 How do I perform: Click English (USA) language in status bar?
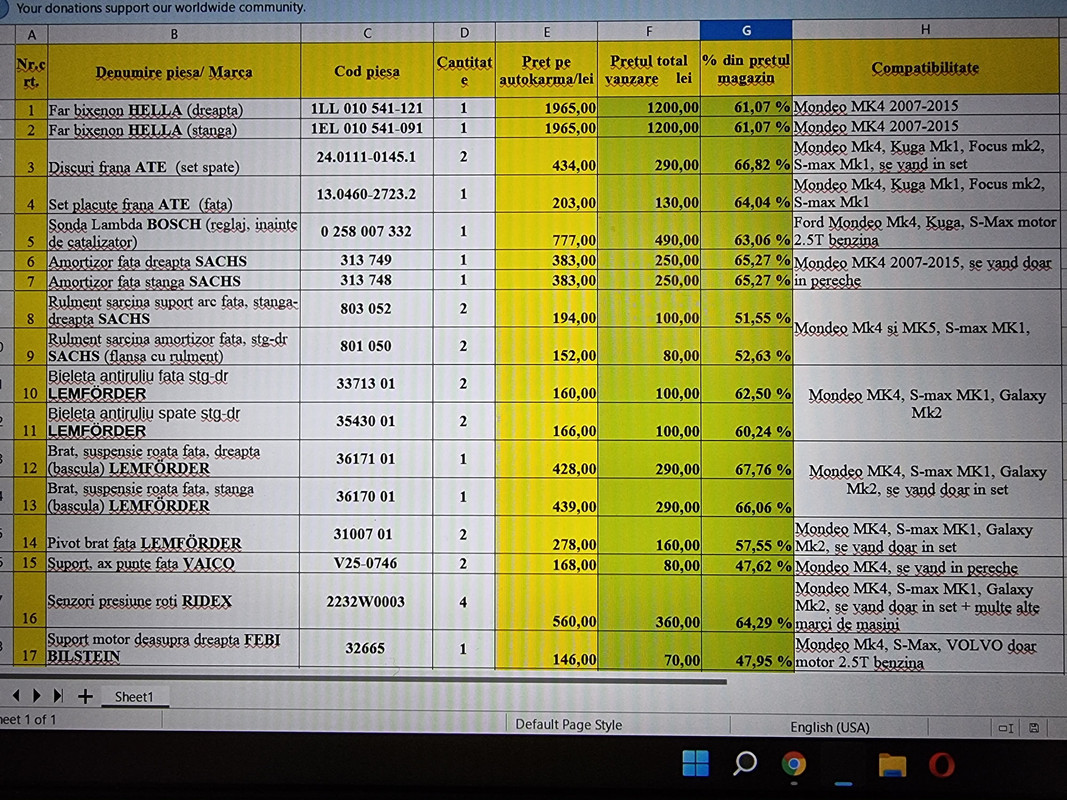pos(830,727)
